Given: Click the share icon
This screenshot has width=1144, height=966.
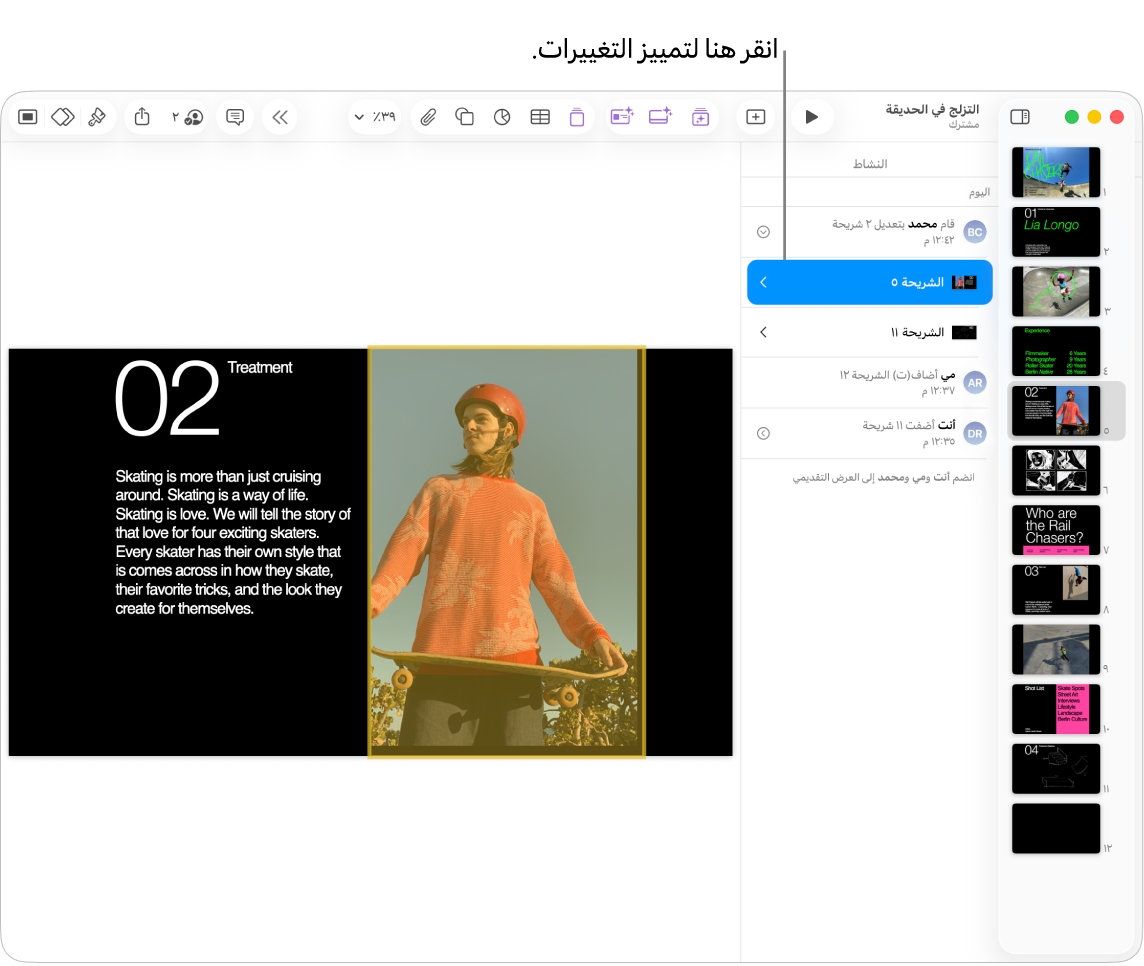Looking at the screenshot, I should pos(142,117).
